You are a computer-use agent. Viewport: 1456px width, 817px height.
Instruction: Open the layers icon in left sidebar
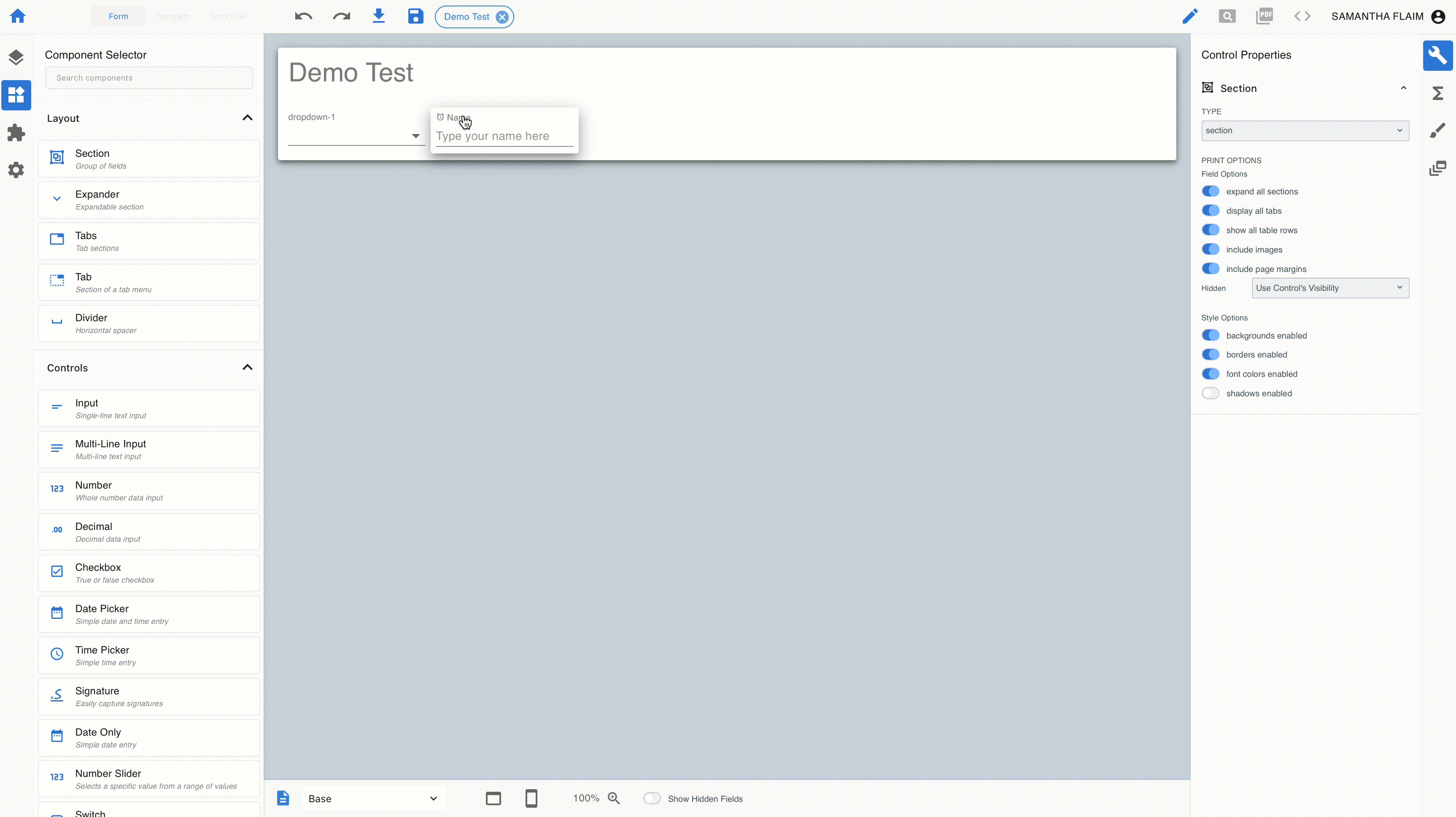[16, 57]
